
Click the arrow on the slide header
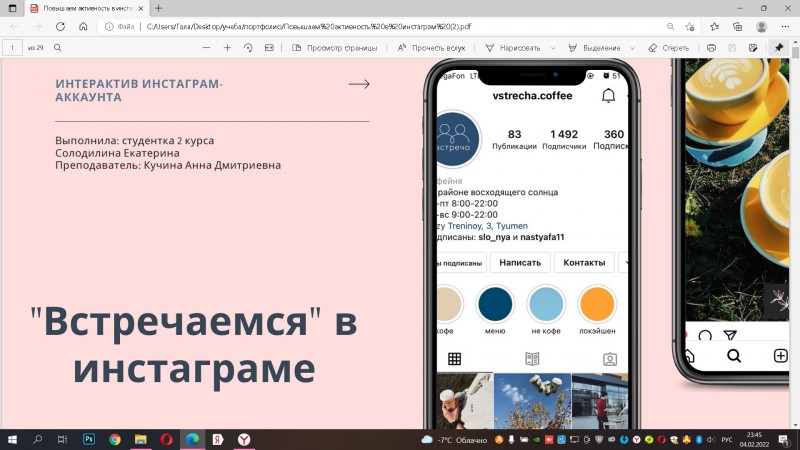[359, 84]
